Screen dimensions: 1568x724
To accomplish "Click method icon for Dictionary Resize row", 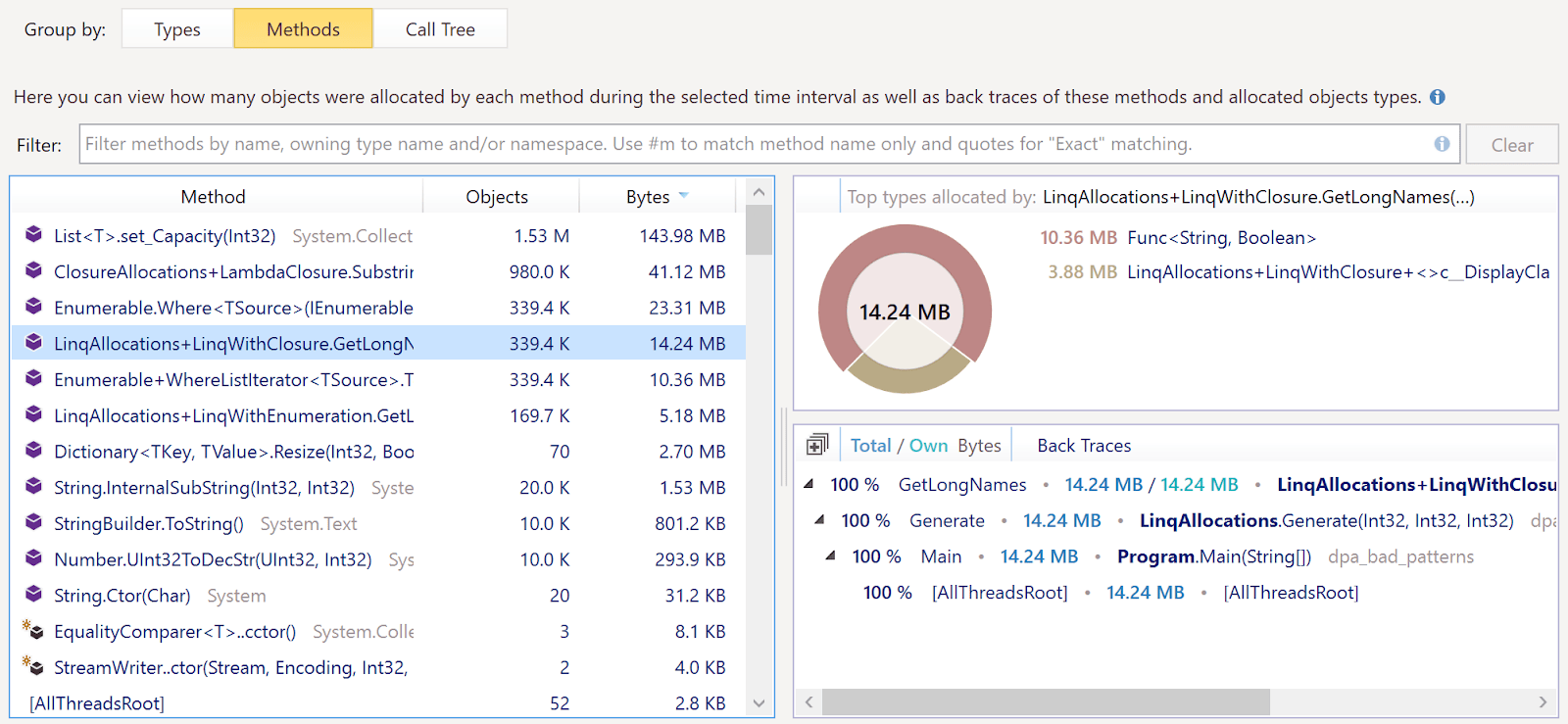I will tap(33, 451).
